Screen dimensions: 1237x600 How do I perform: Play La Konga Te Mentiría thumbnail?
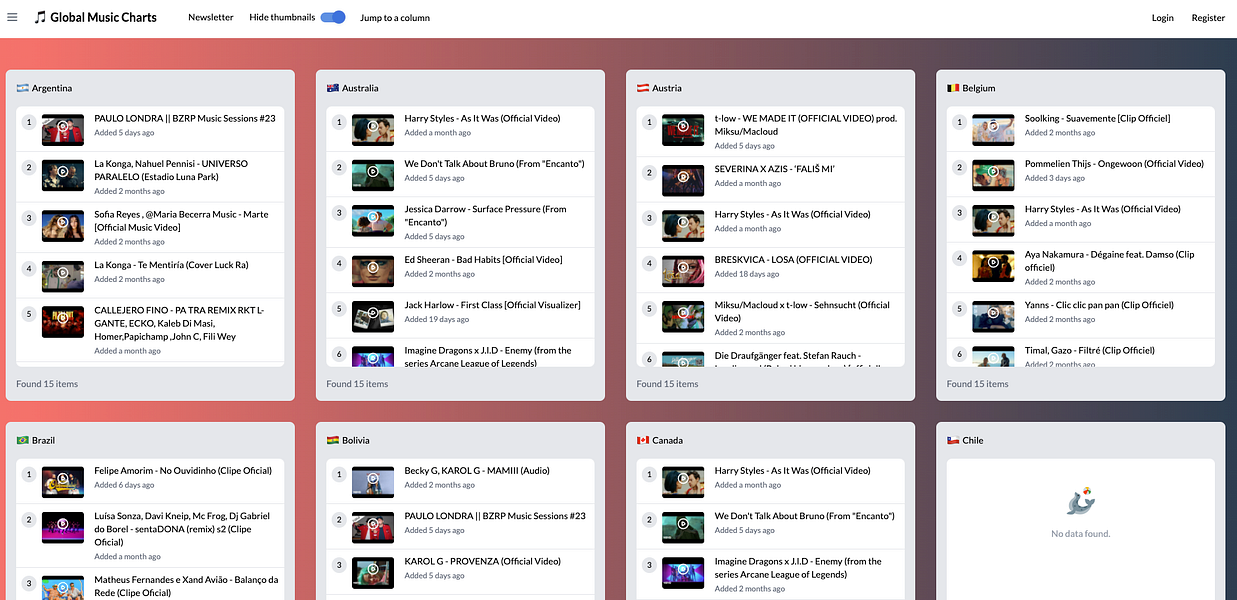pos(63,275)
